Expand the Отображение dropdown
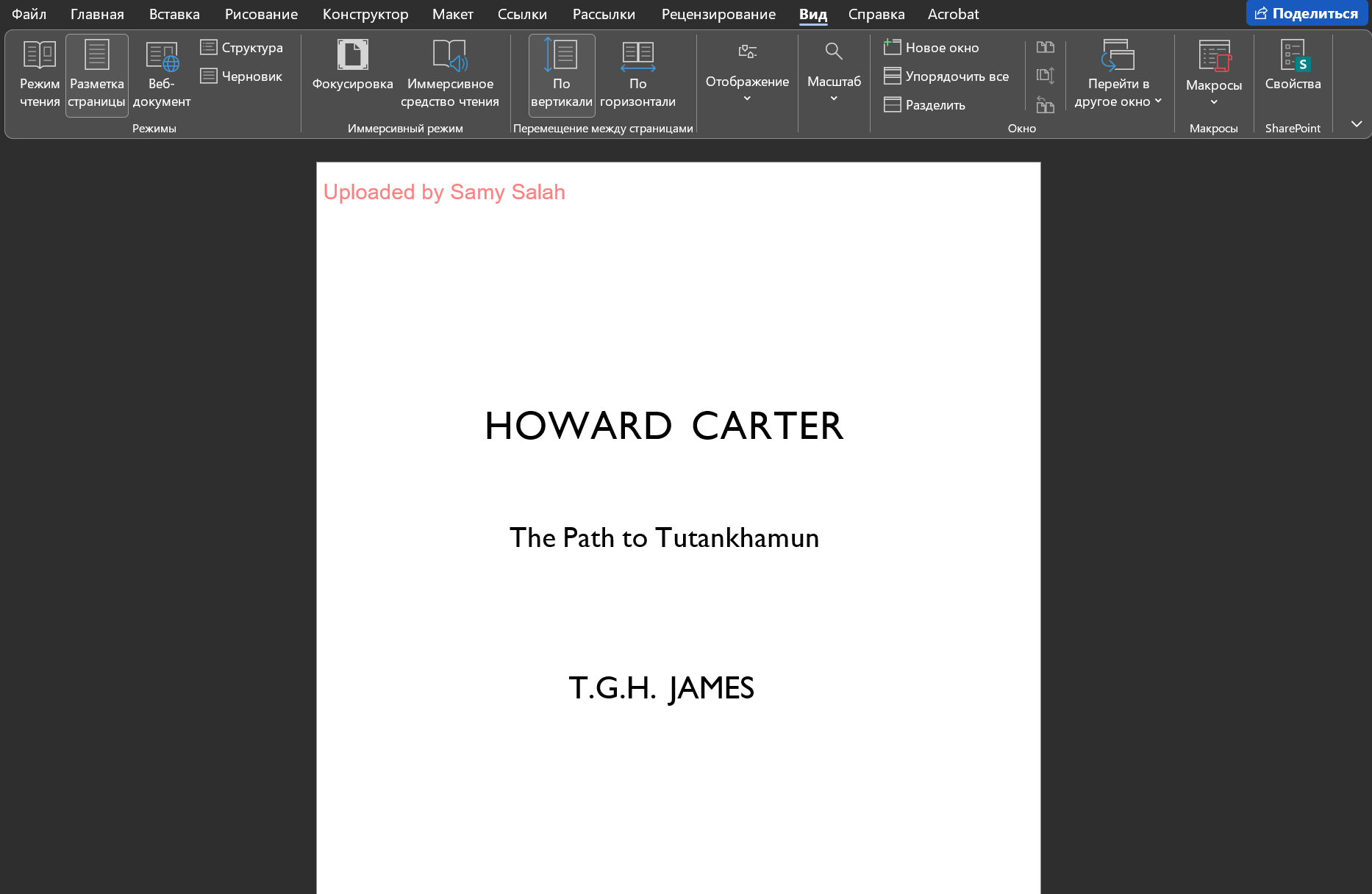Viewport: 1372px width, 894px height. click(747, 72)
